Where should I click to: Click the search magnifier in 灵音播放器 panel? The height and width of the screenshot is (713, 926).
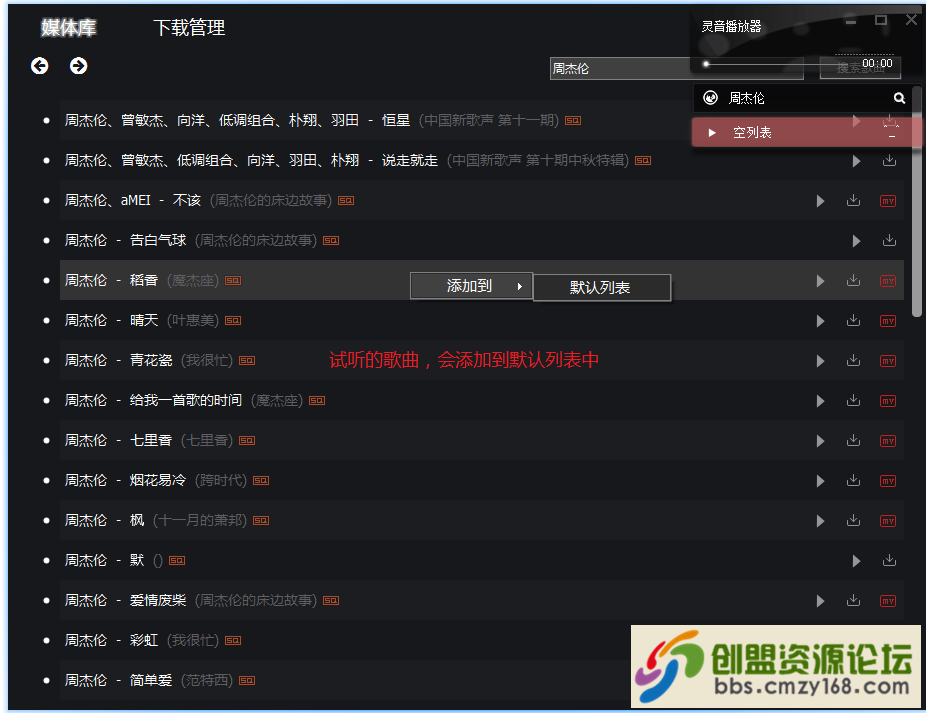click(899, 98)
